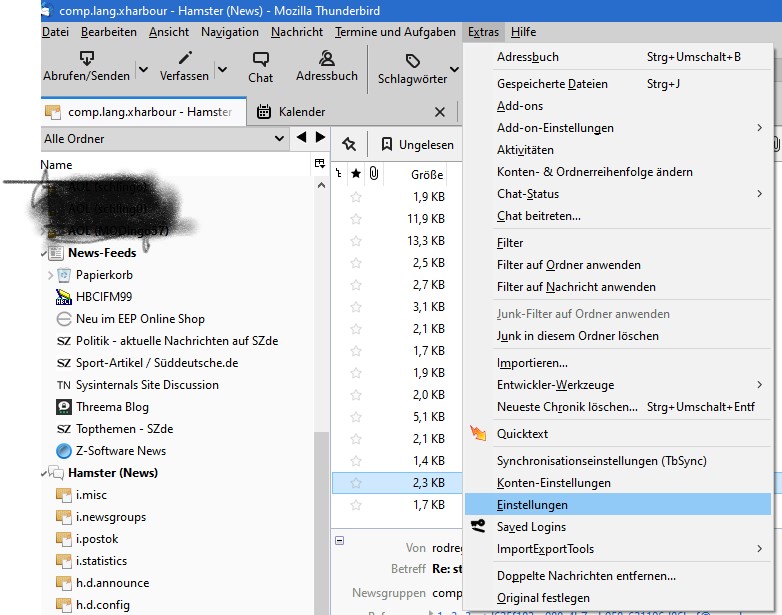Click the Threema Blog feed icon
The width and height of the screenshot is (782, 615).
64,407
